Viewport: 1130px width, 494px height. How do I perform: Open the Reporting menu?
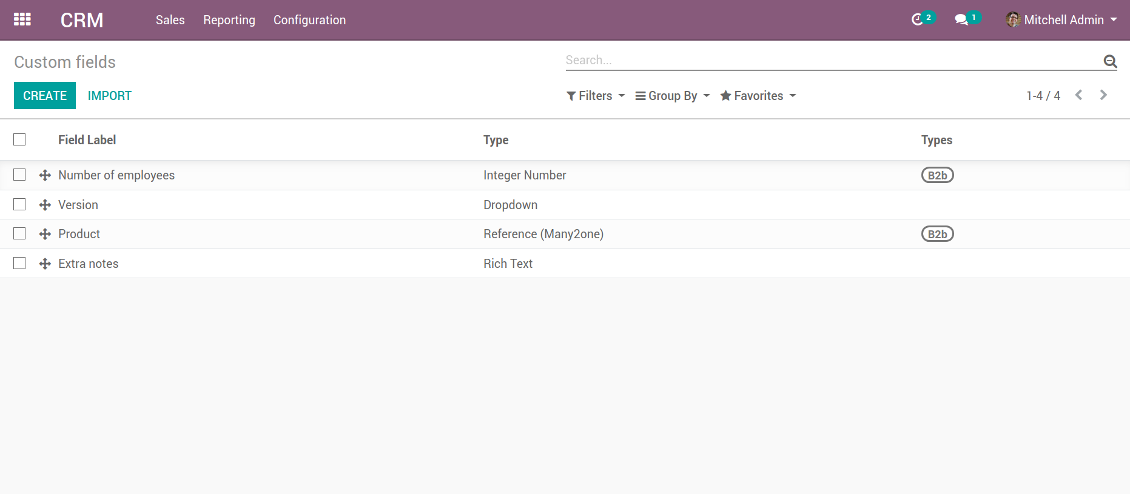[229, 20]
